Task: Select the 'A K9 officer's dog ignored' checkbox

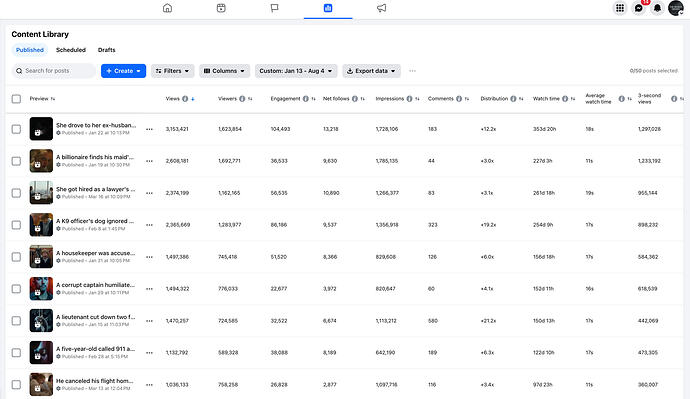Action: [x=16, y=225]
